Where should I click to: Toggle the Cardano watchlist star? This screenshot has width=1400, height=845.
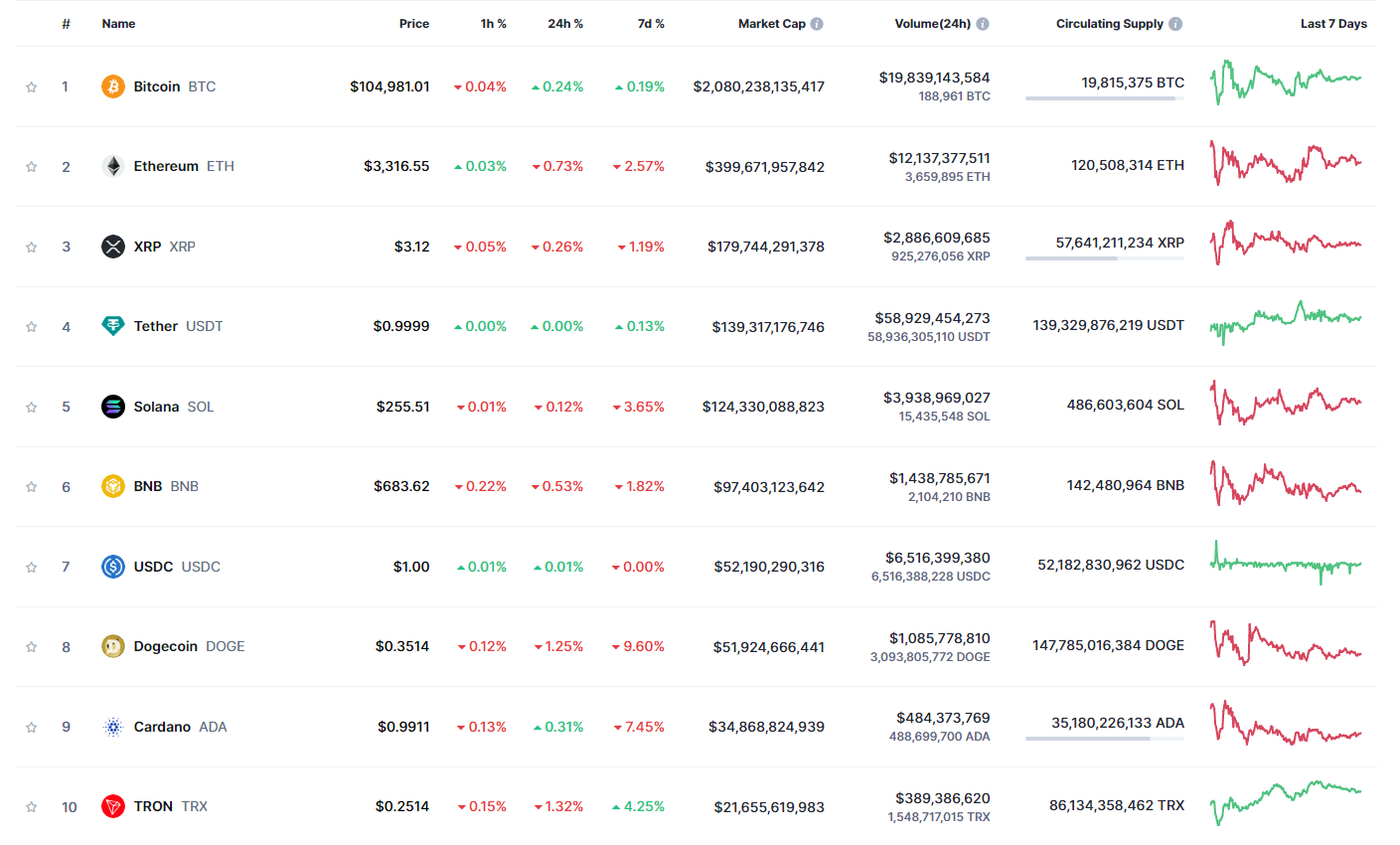coord(32,727)
